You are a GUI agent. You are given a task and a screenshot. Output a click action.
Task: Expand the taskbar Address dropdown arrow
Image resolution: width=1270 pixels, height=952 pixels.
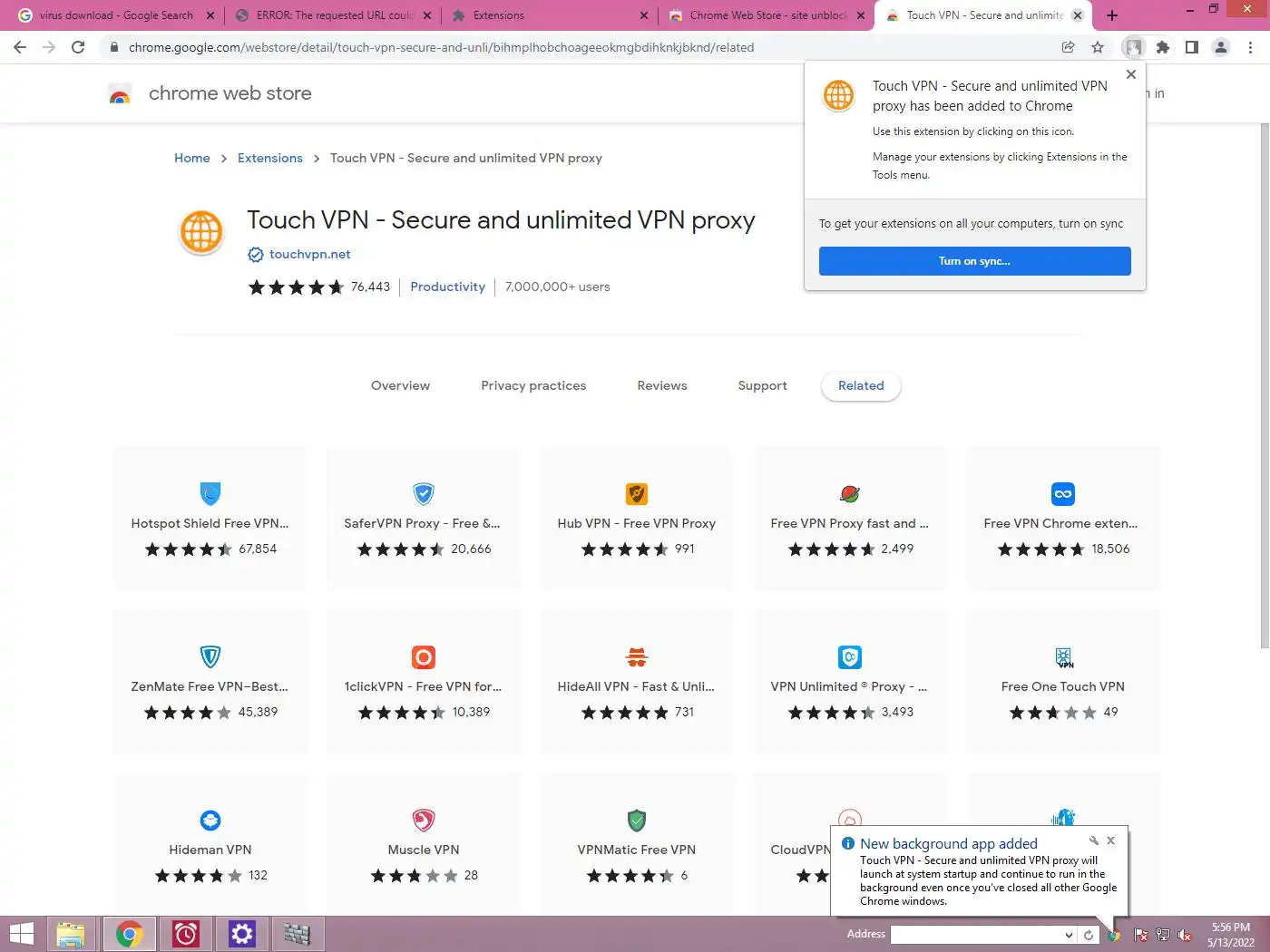coord(1070,935)
